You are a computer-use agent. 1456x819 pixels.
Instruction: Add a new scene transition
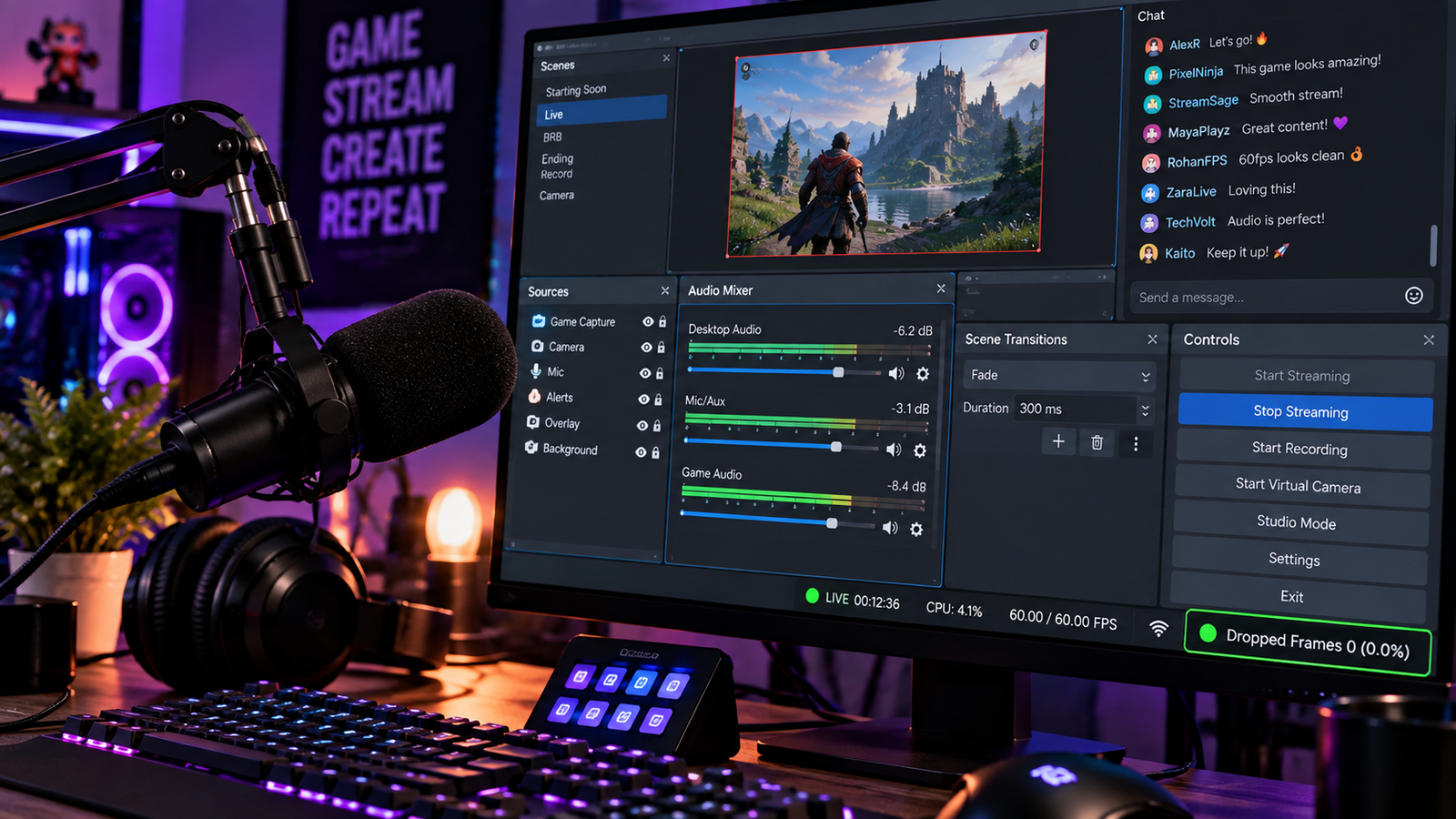1058,441
